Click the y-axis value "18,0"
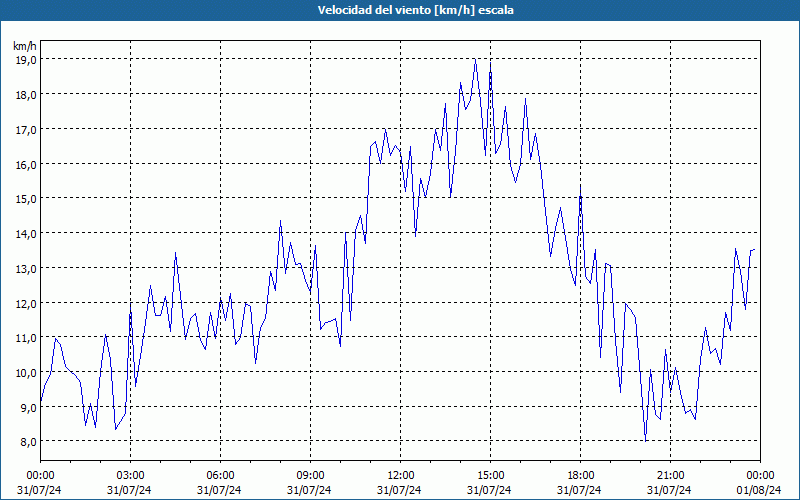Viewport: 800px width, 500px height. (26, 95)
